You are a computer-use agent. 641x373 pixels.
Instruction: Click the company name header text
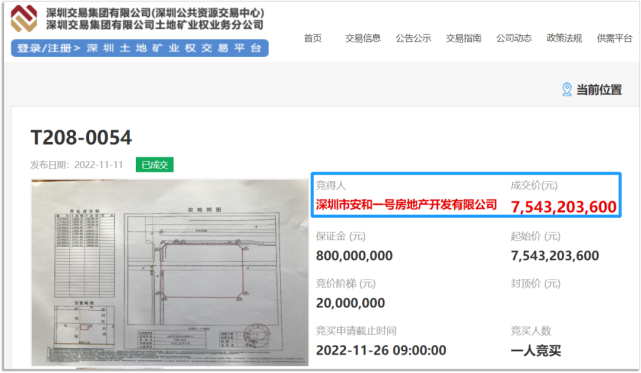coord(155,19)
